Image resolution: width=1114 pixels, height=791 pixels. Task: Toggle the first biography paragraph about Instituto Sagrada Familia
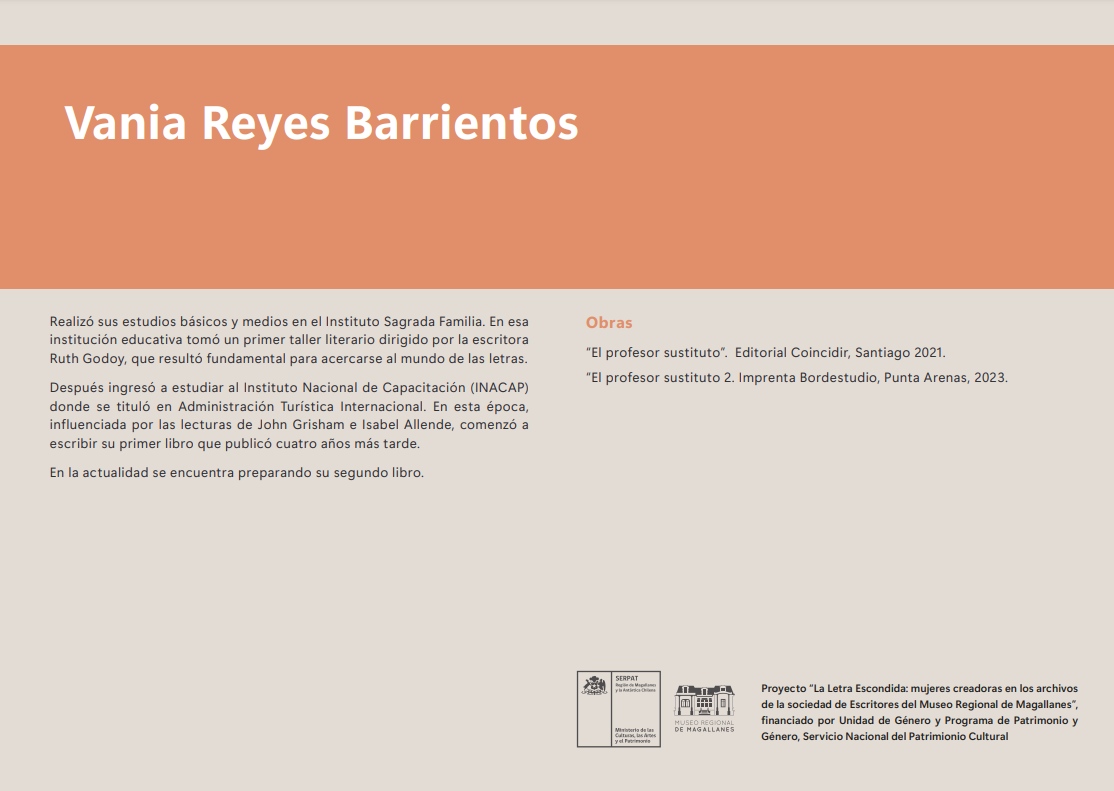coord(287,340)
